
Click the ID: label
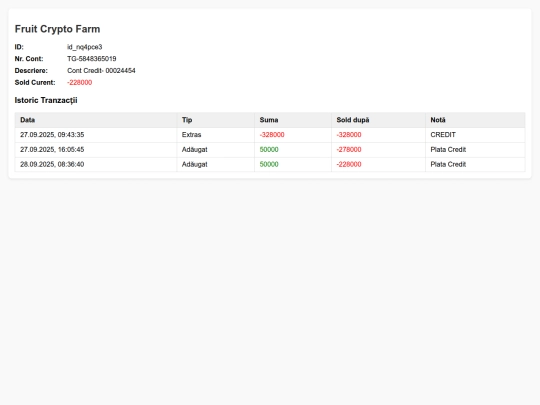pos(19,47)
